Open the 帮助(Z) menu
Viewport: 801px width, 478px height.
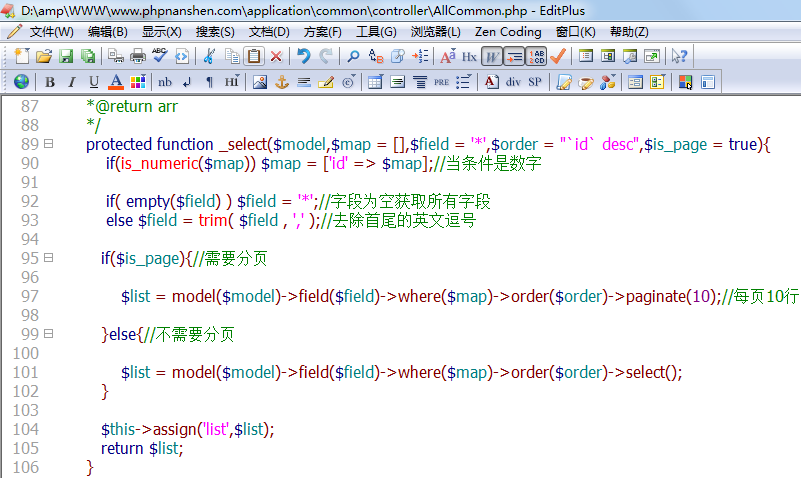click(629, 32)
